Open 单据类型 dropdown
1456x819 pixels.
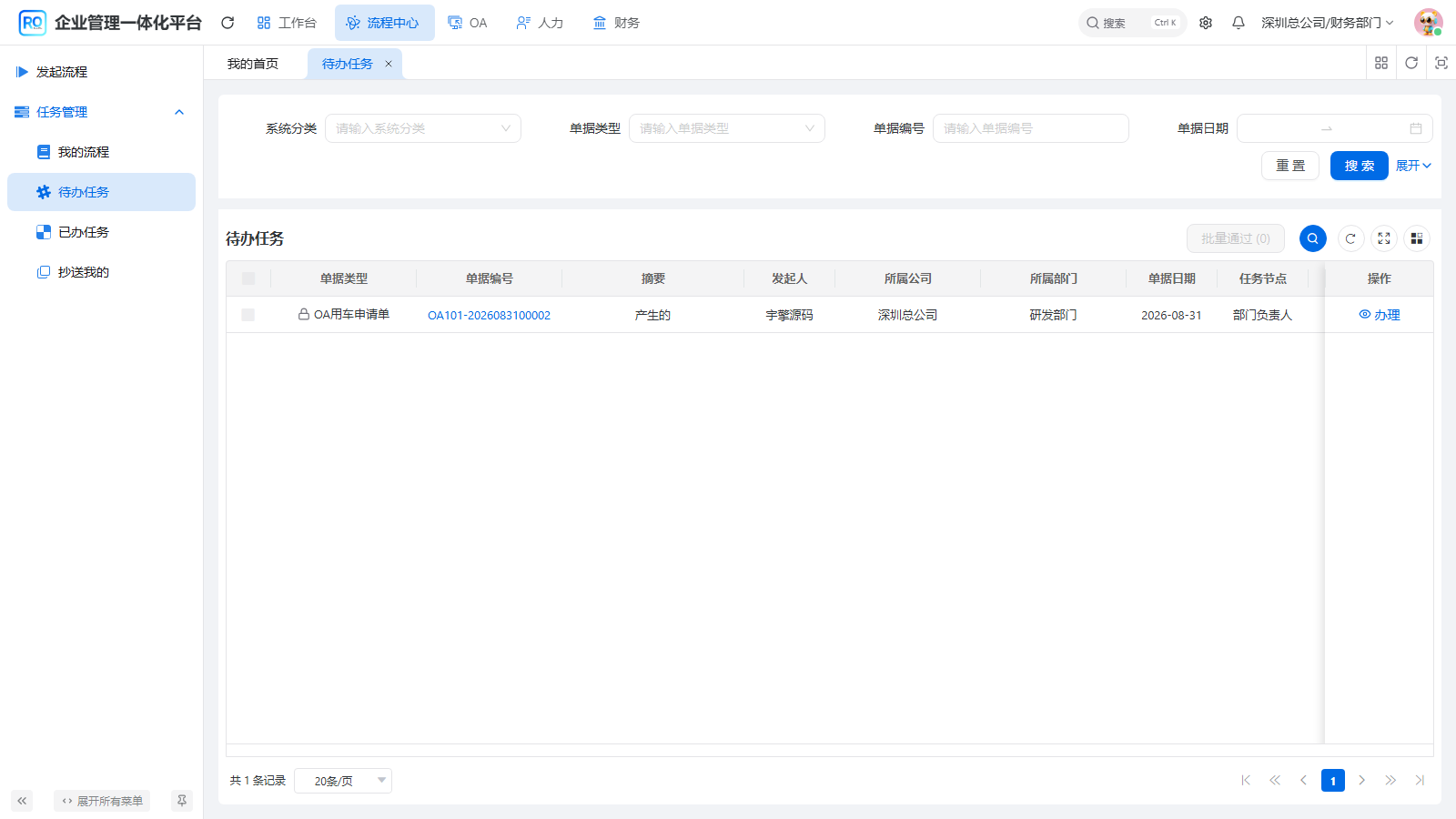point(727,128)
